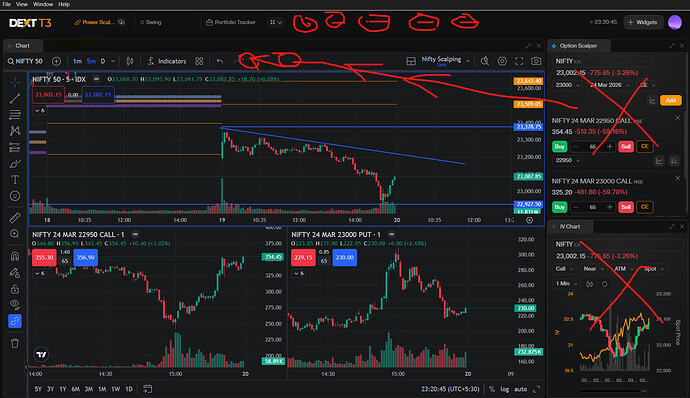Change the 22950 strike dropdown
Viewport: 690px width, 398px height.
click(x=567, y=160)
